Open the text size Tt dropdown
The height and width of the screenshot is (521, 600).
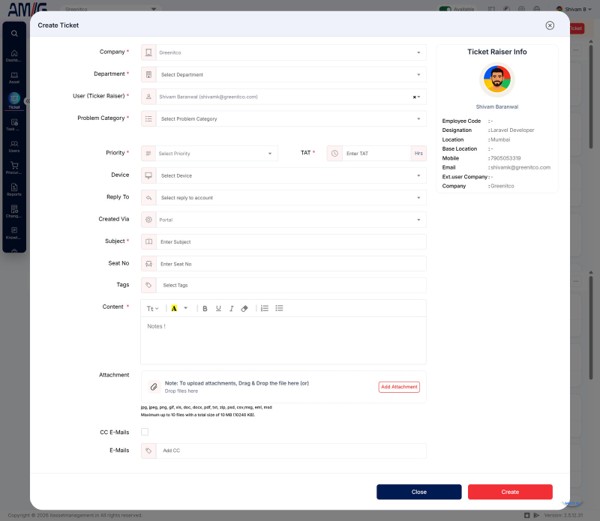152,308
